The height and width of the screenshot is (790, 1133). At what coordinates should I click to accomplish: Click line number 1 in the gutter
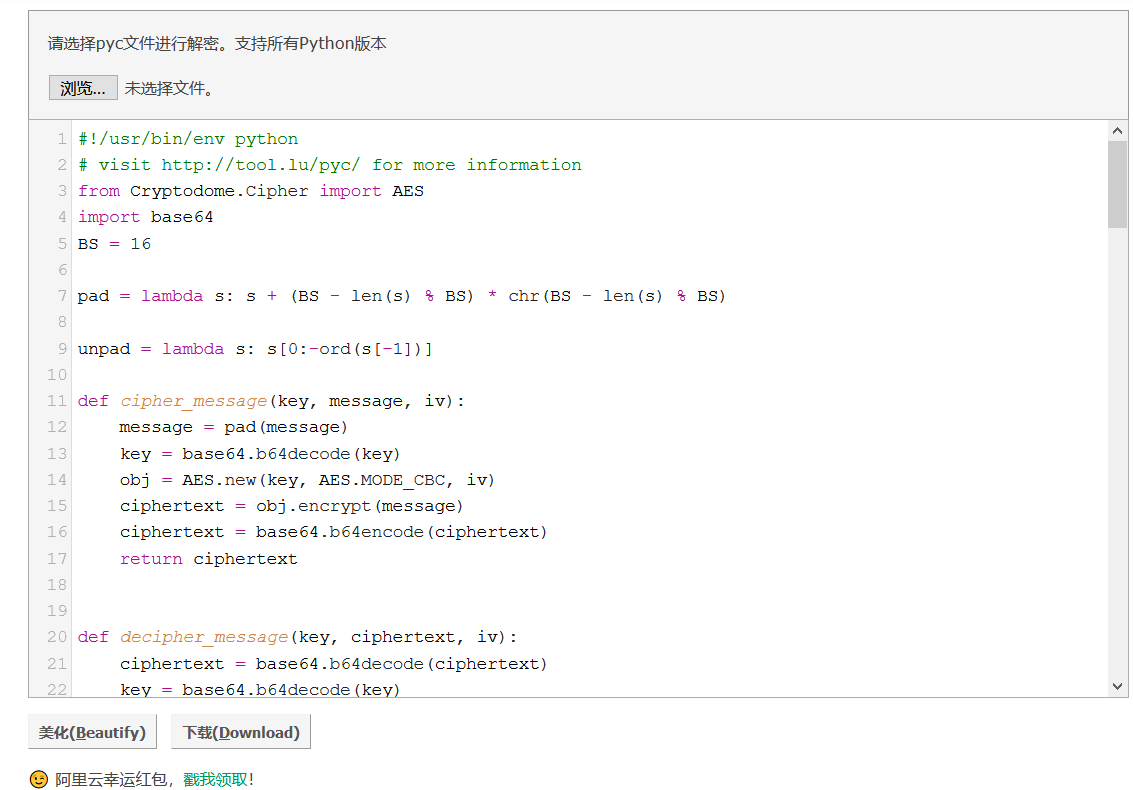(62, 139)
